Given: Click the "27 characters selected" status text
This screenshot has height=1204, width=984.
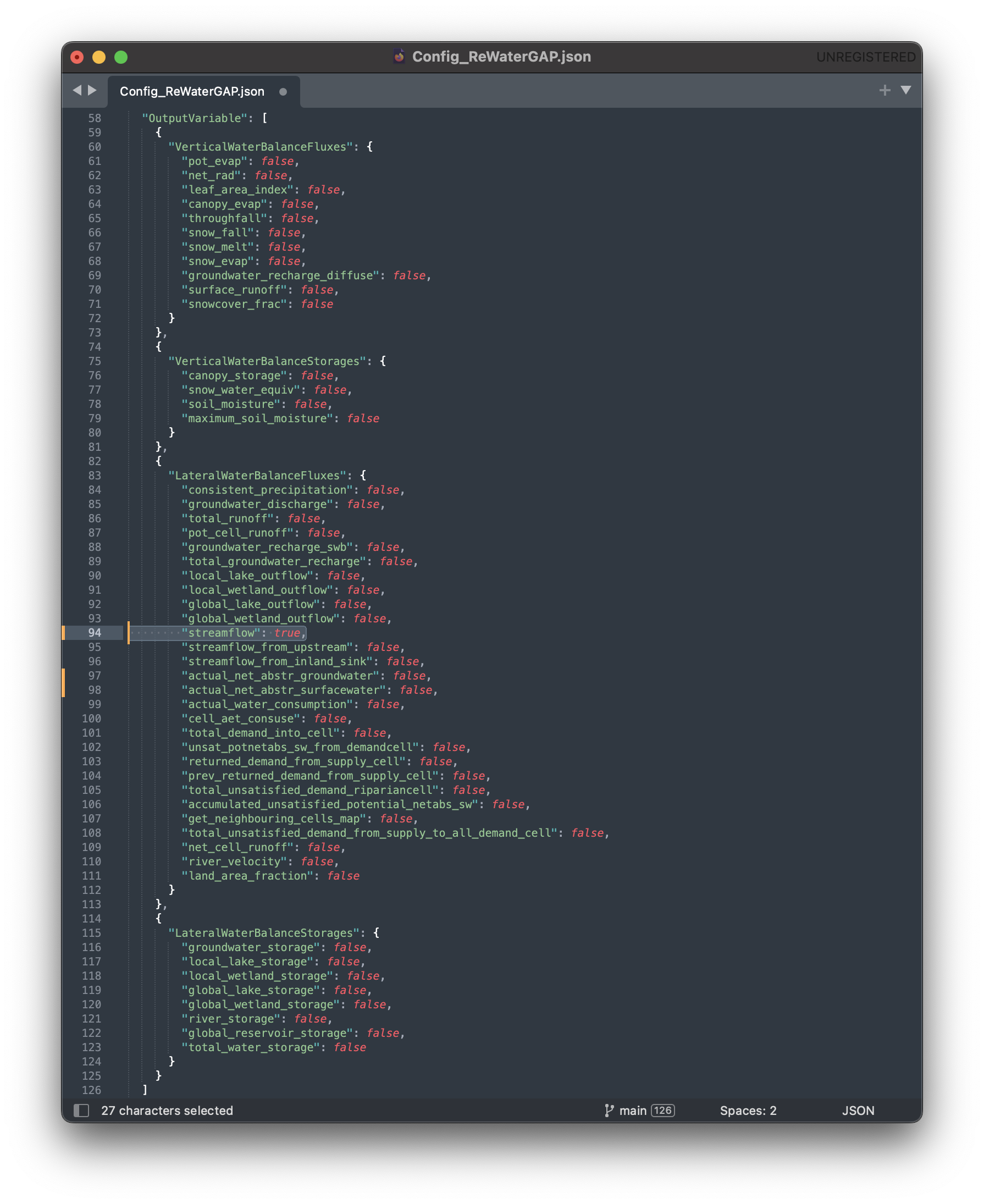Looking at the screenshot, I should (x=167, y=1110).
